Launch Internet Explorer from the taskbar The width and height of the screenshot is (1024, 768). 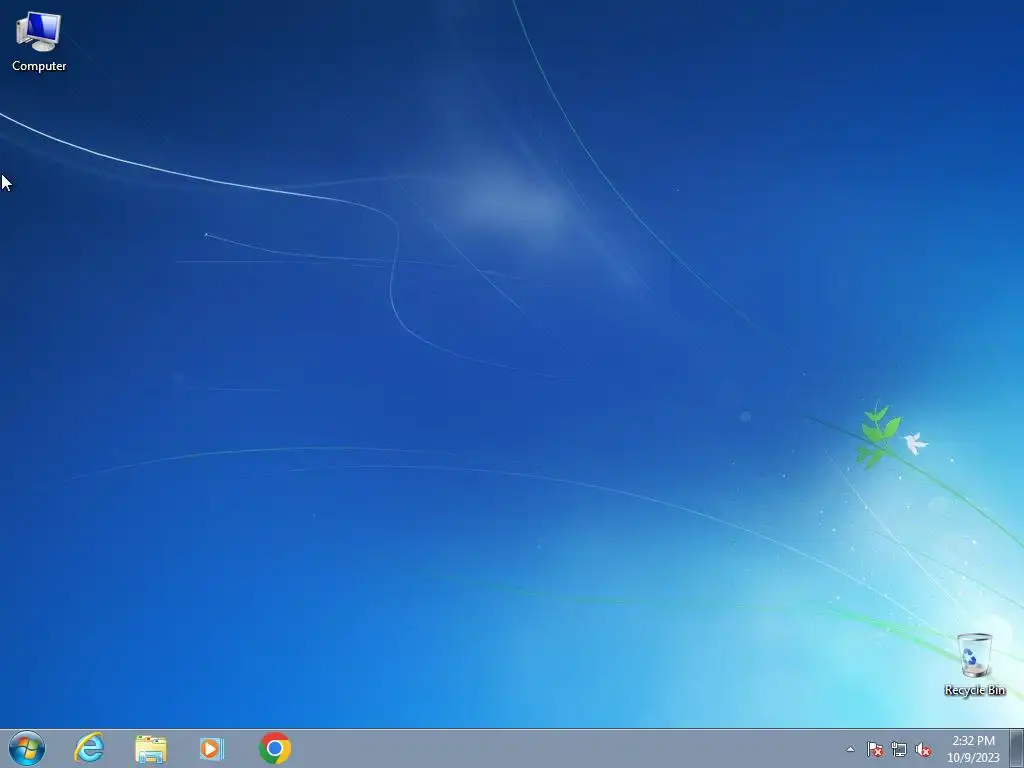point(89,748)
